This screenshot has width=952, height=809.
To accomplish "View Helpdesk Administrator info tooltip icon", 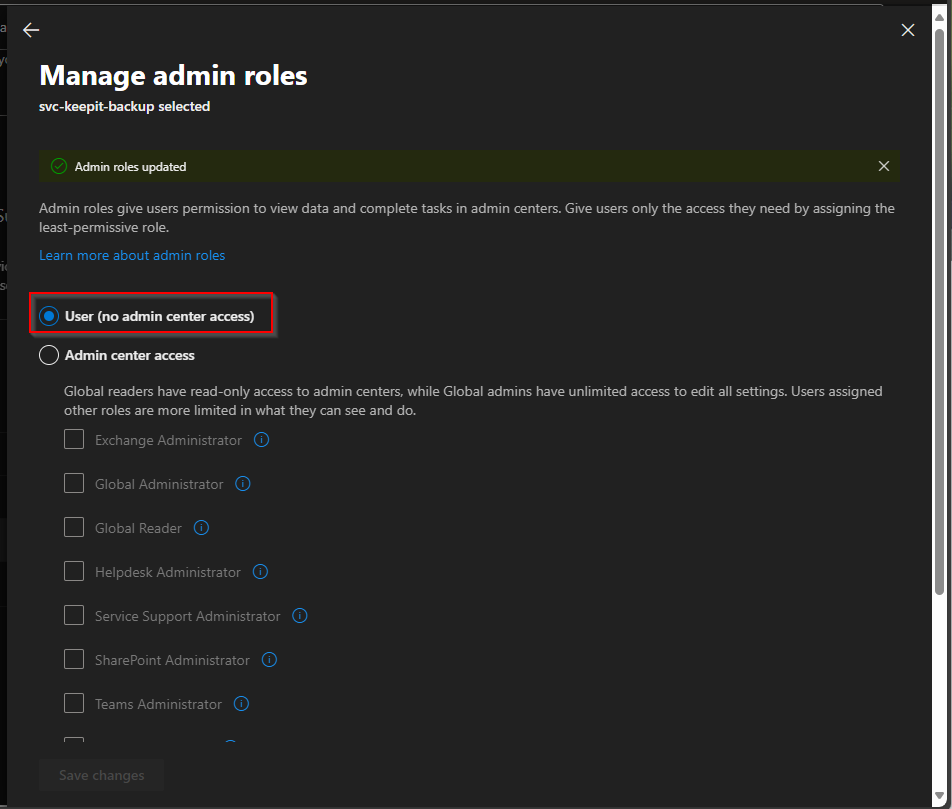I will (260, 572).
